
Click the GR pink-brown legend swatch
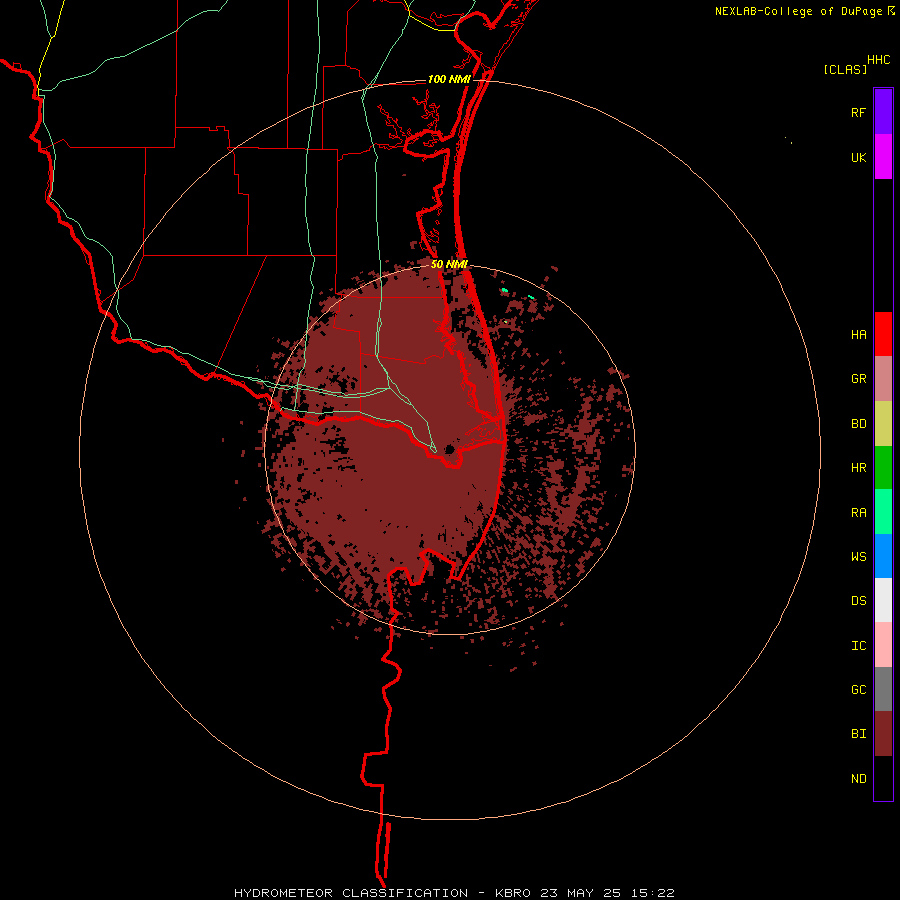click(883, 379)
